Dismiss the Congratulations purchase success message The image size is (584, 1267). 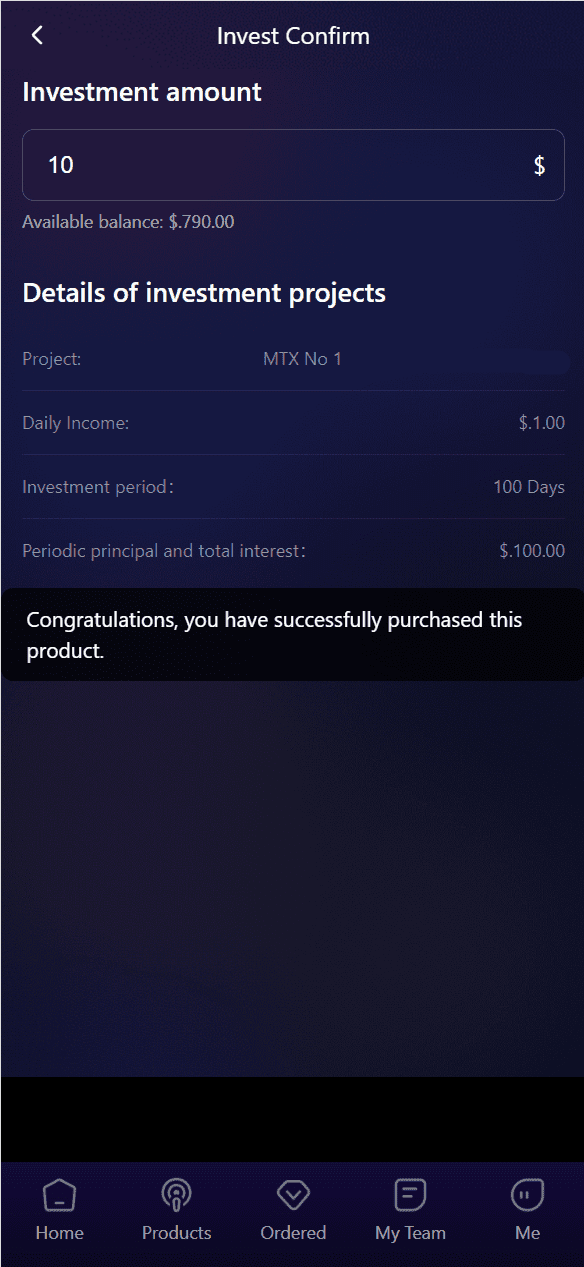click(x=292, y=635)
